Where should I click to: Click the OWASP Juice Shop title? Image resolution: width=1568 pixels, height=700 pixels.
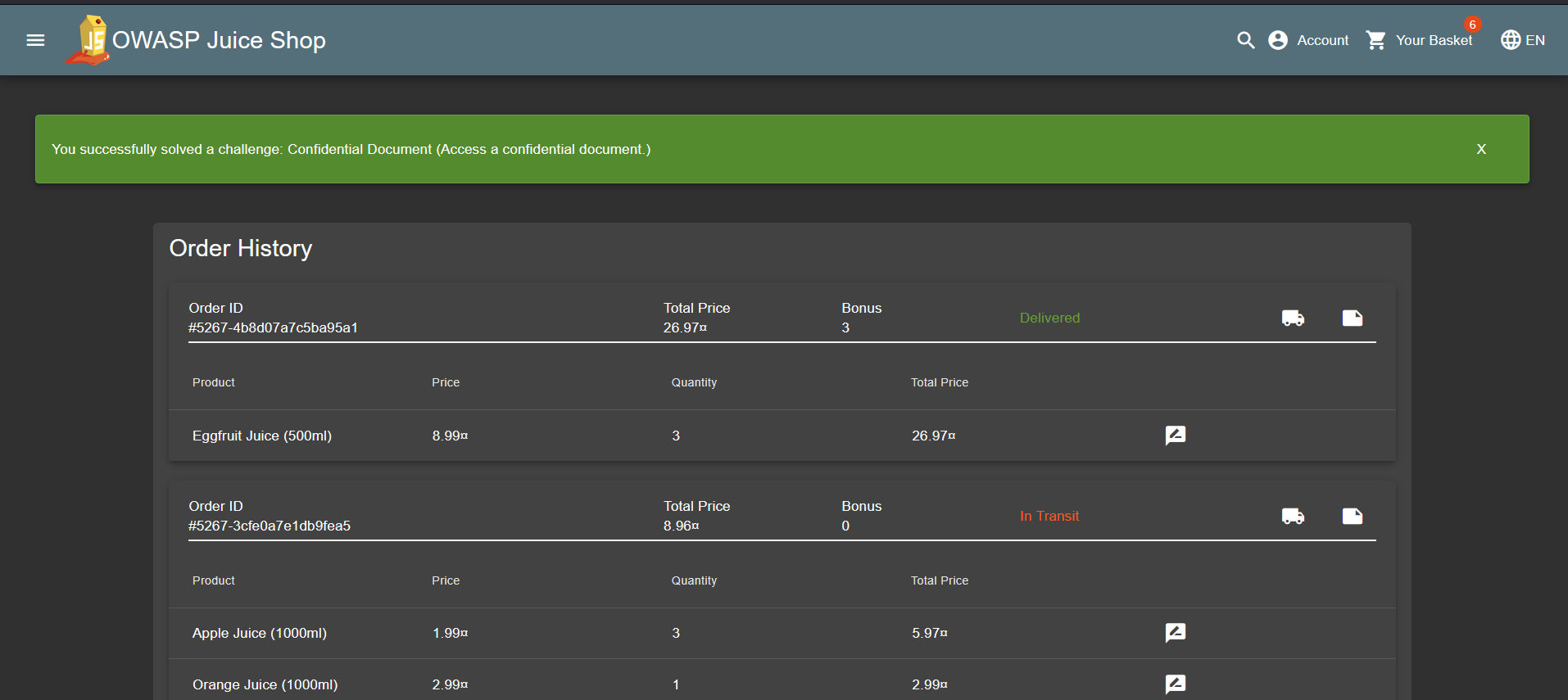tap(219, 40)
